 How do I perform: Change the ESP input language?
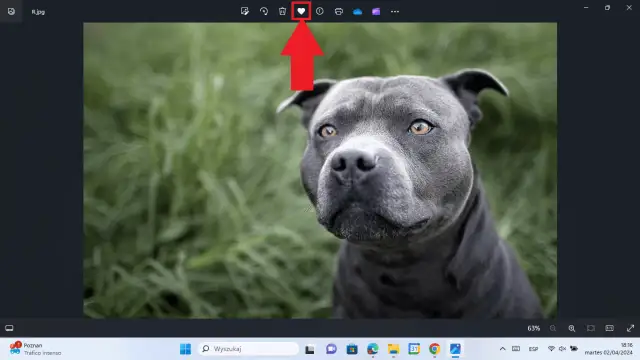pos(533,349)
